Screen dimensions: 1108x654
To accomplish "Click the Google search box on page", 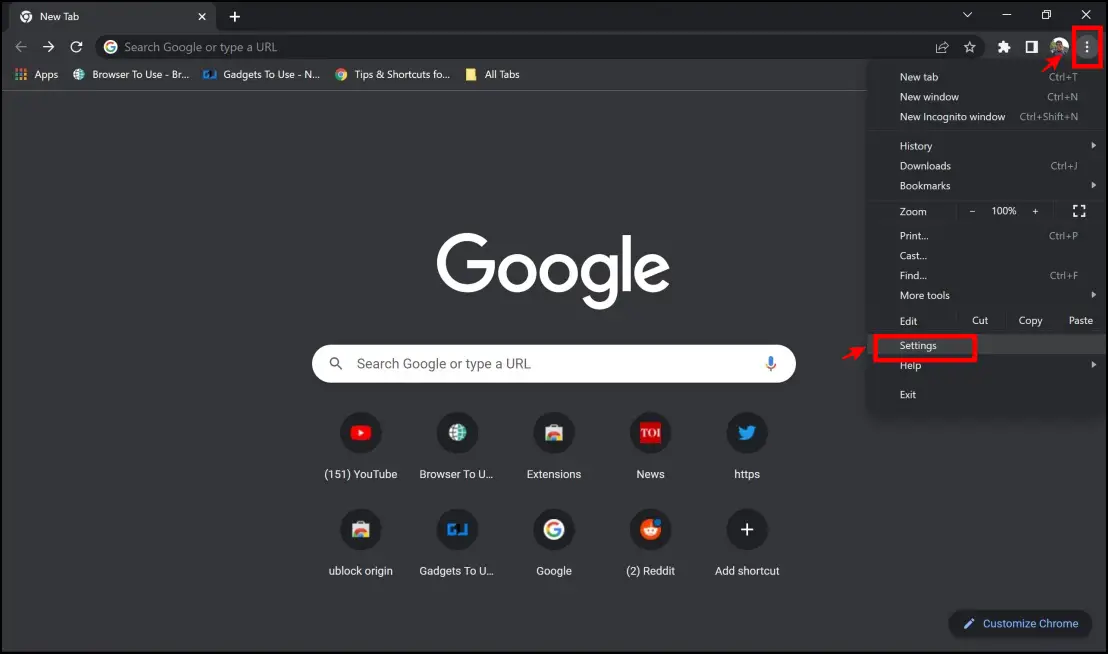I will (554, 364).
